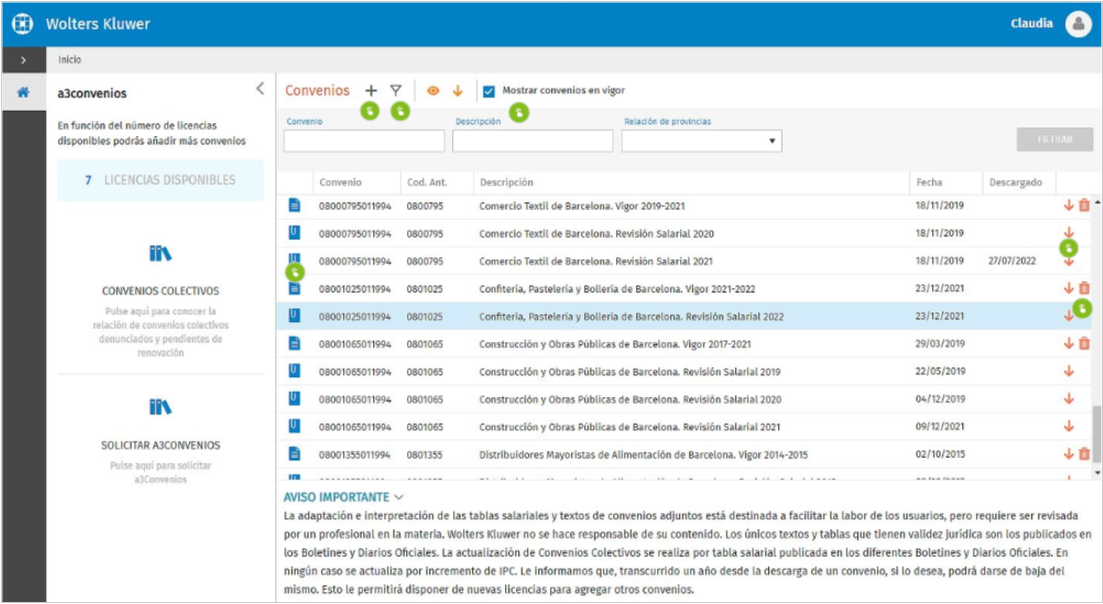The image size is (1103, 604).
Task: Download Construcción Revisión Salarial 2021
Action: point(1069,426)
